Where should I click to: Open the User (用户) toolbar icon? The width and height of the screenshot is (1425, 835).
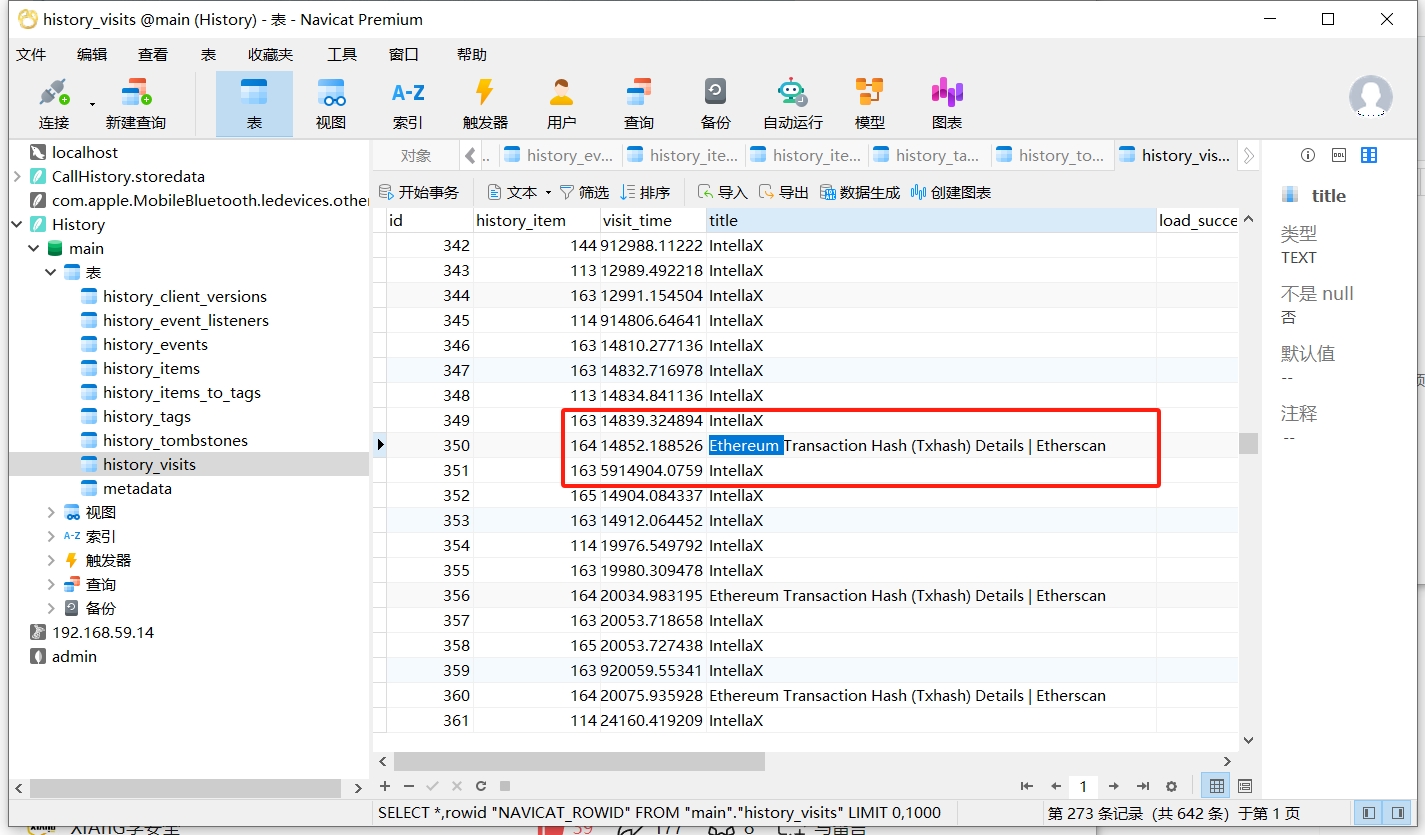(x=562, y=104)
